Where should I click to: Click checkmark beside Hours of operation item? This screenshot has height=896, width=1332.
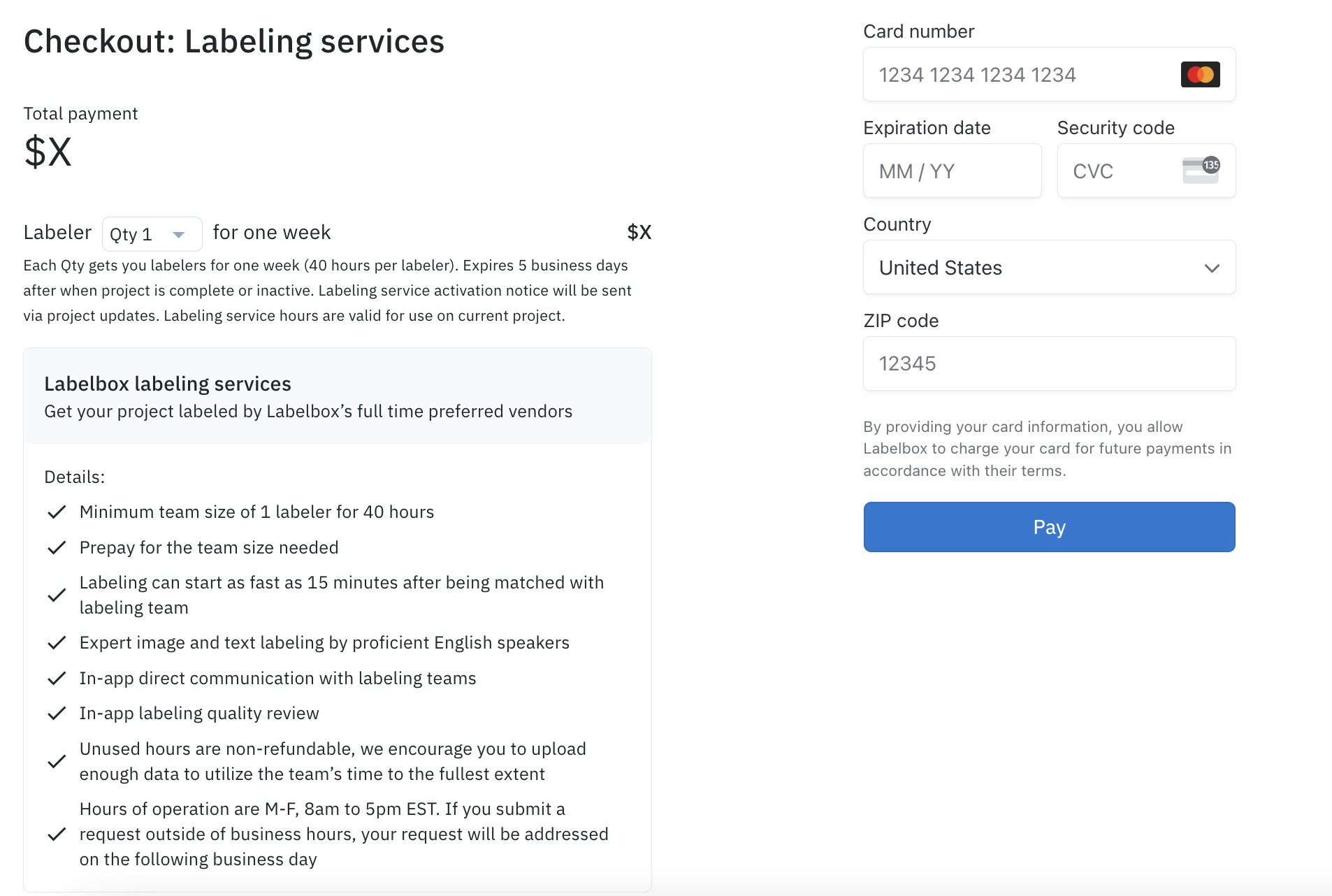coord(57,834)
